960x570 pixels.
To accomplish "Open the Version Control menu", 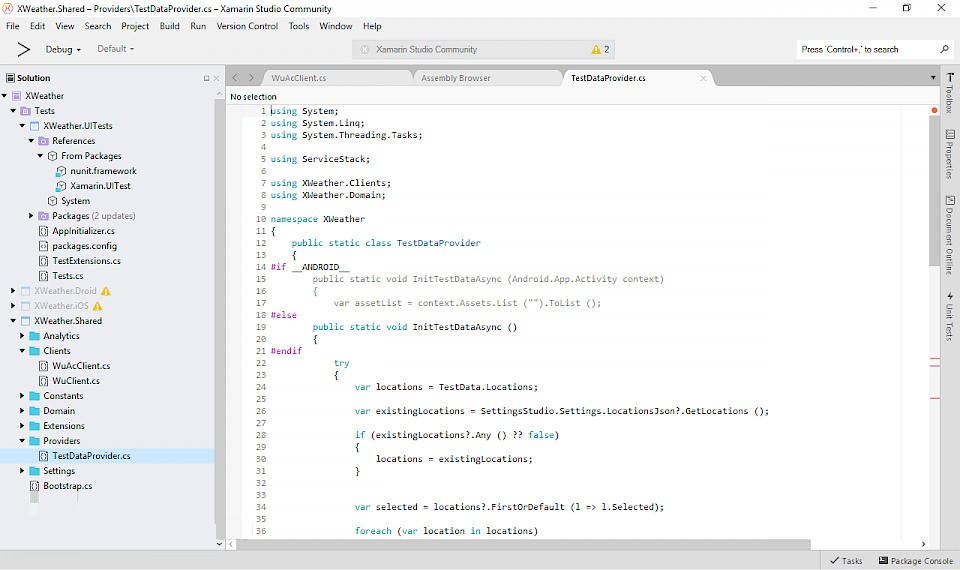I will 247,26.
